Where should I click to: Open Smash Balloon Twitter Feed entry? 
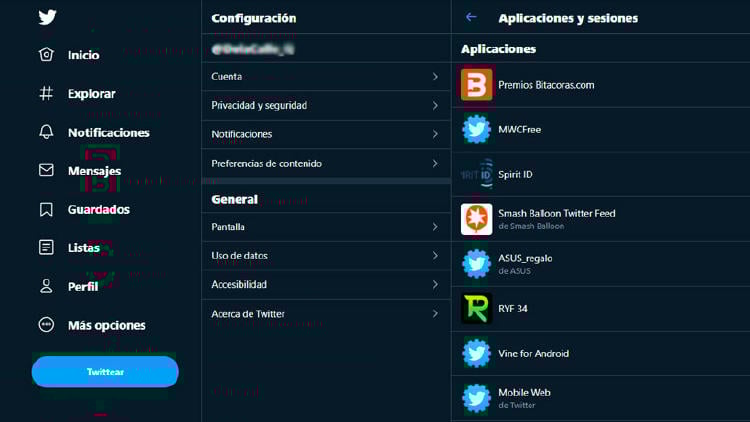point(601,219)
